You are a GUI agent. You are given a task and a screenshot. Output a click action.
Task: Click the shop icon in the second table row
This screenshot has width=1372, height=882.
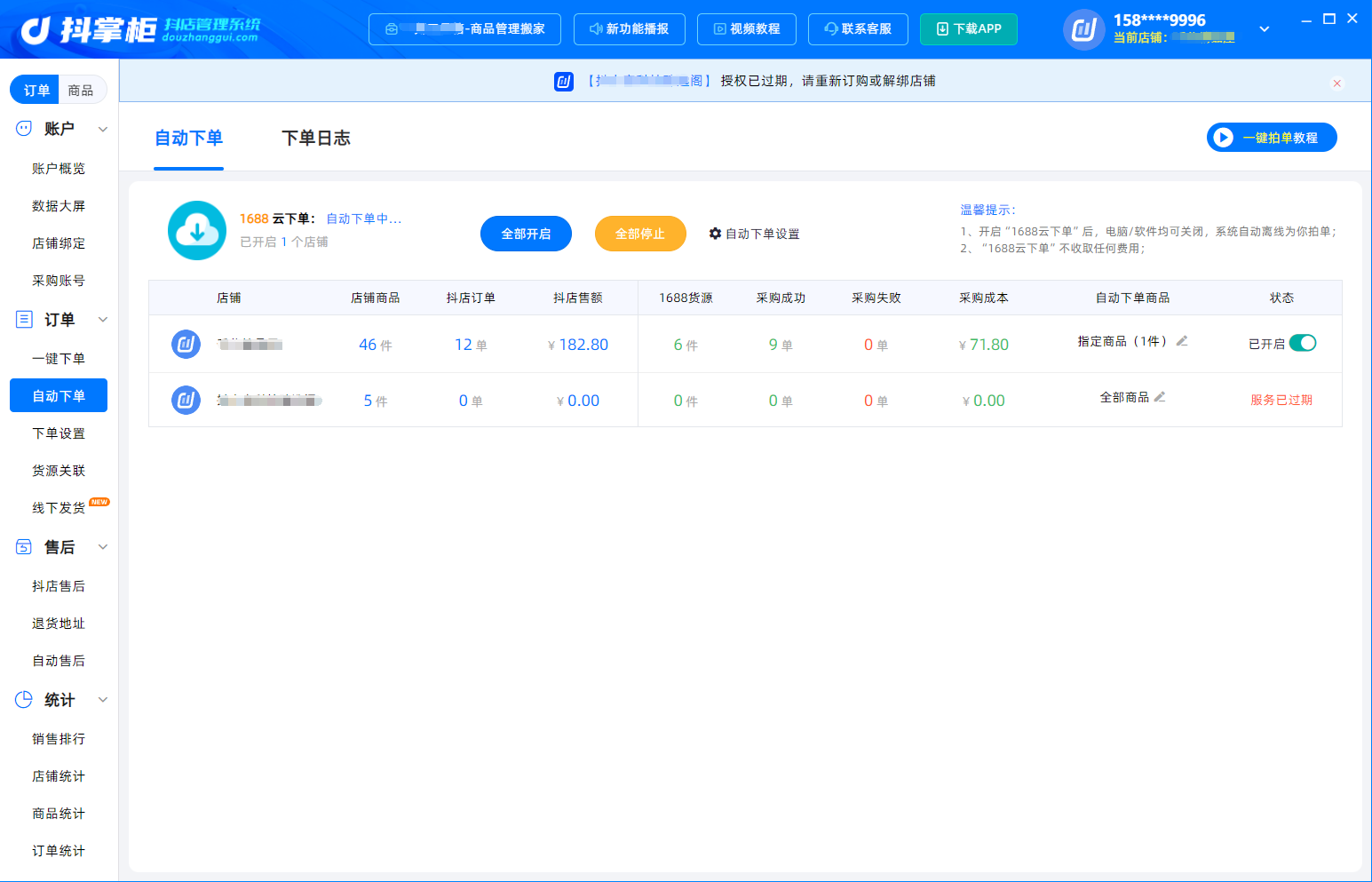coord(186,400)
